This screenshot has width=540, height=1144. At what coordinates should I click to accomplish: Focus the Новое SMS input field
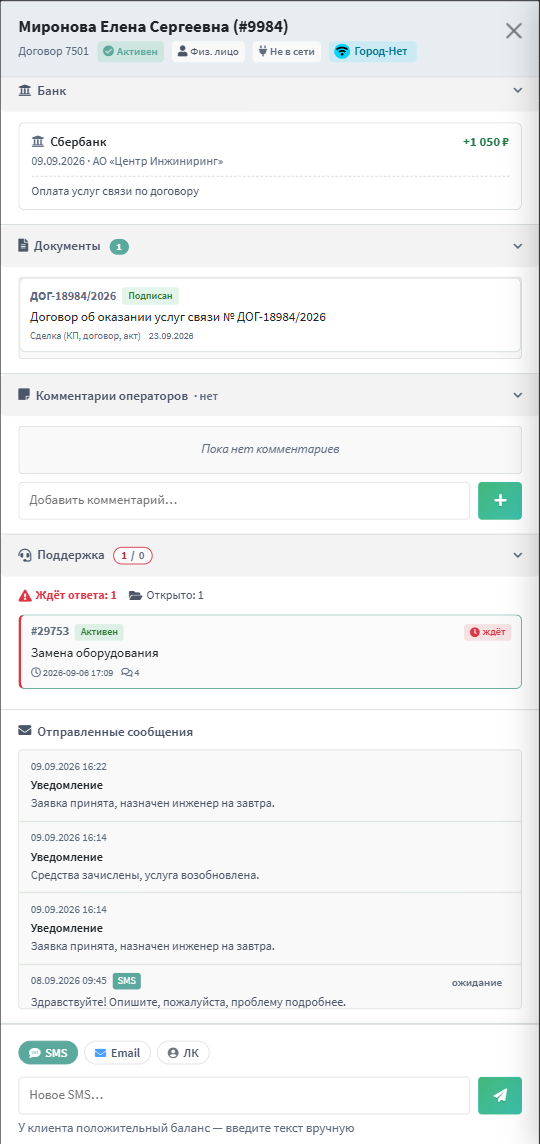[244, 1095]
